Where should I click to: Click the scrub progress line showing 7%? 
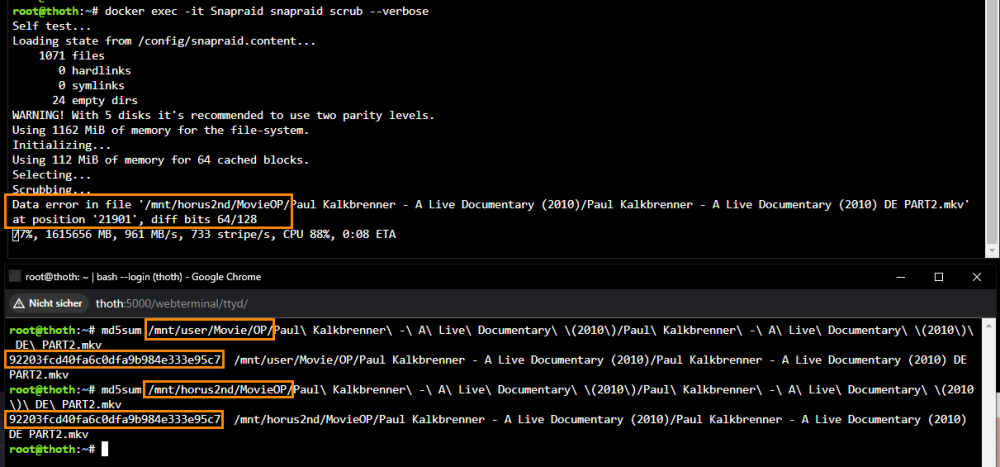[204, 235]
